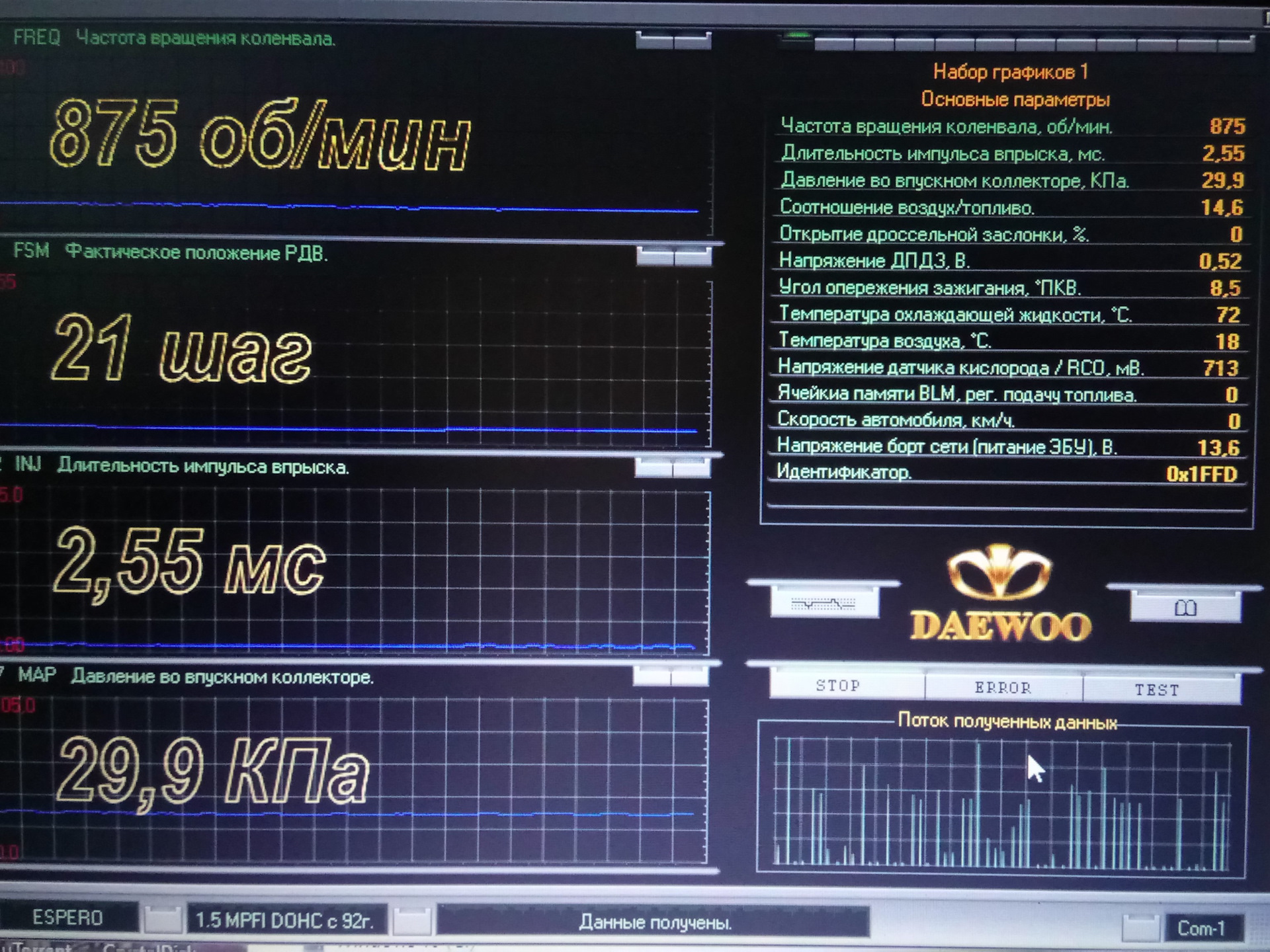Screen dimensions: 1270x952
Task: Click the STOP button
Action: point(838,686)
